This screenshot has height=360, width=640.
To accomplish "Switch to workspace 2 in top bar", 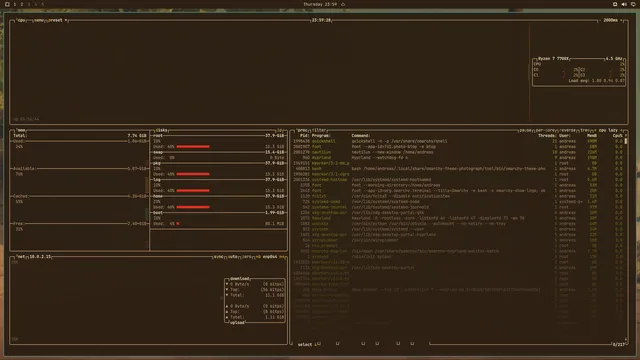I will pyautogui.click(x=22, y=4).
